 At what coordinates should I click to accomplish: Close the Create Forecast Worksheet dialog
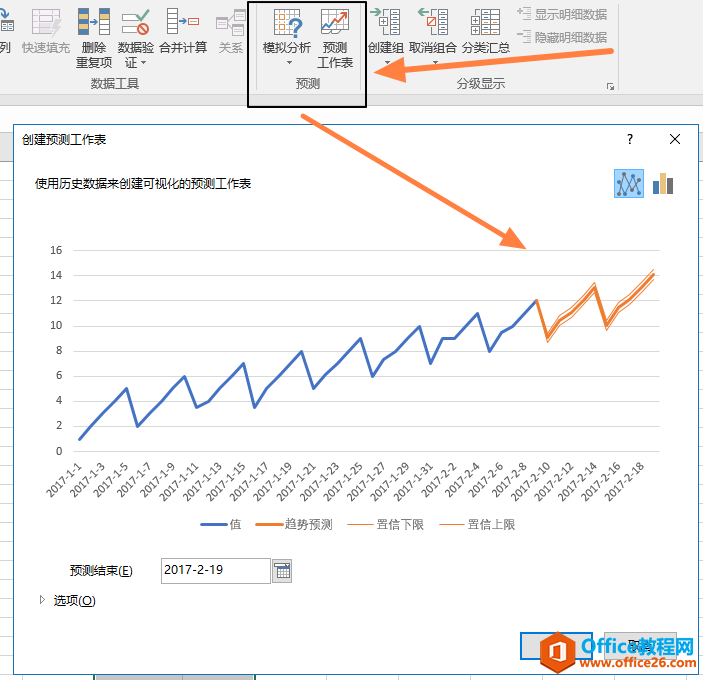[675, 139]
